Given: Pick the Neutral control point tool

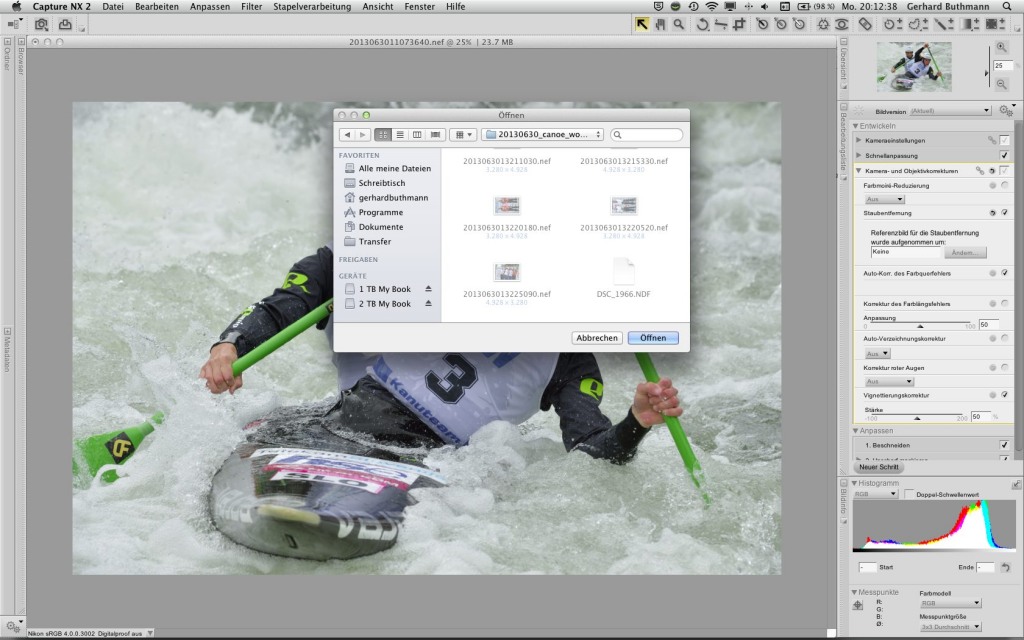Looking at the screenshot, I should pyautogui.click(x=780, y=25).
